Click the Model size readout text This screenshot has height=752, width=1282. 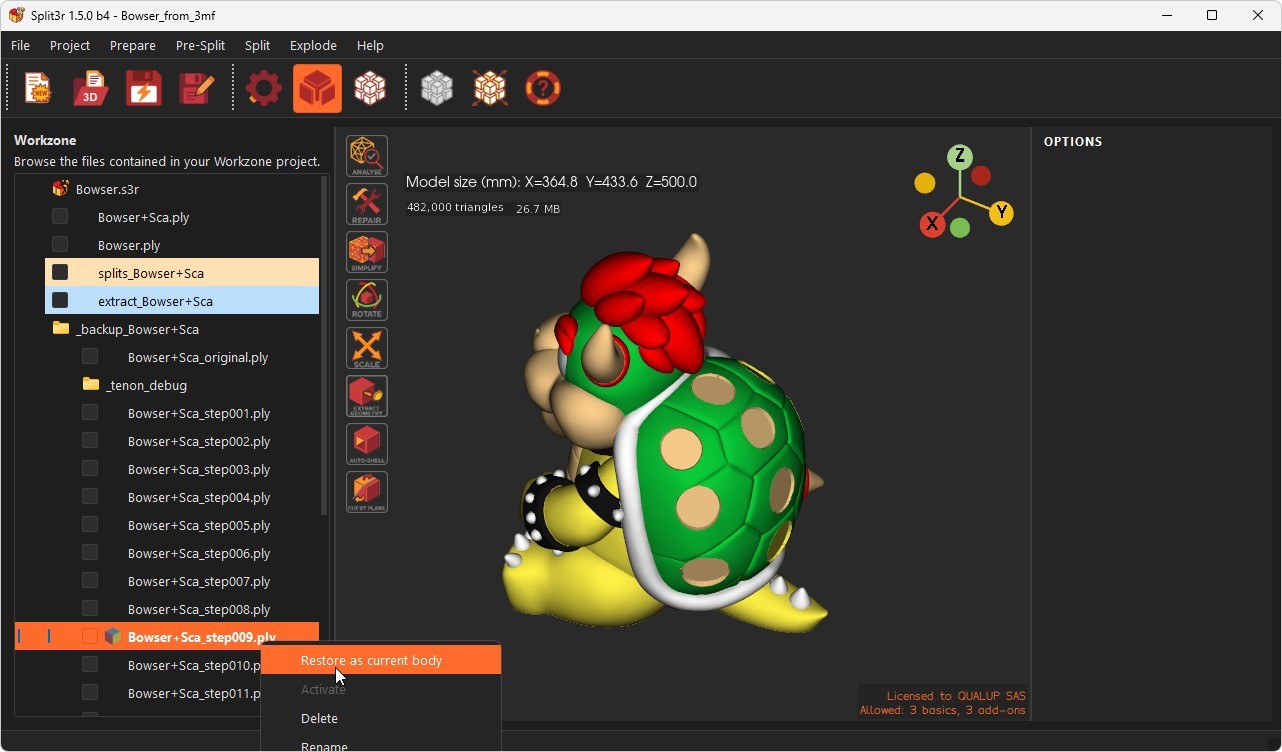551,182
